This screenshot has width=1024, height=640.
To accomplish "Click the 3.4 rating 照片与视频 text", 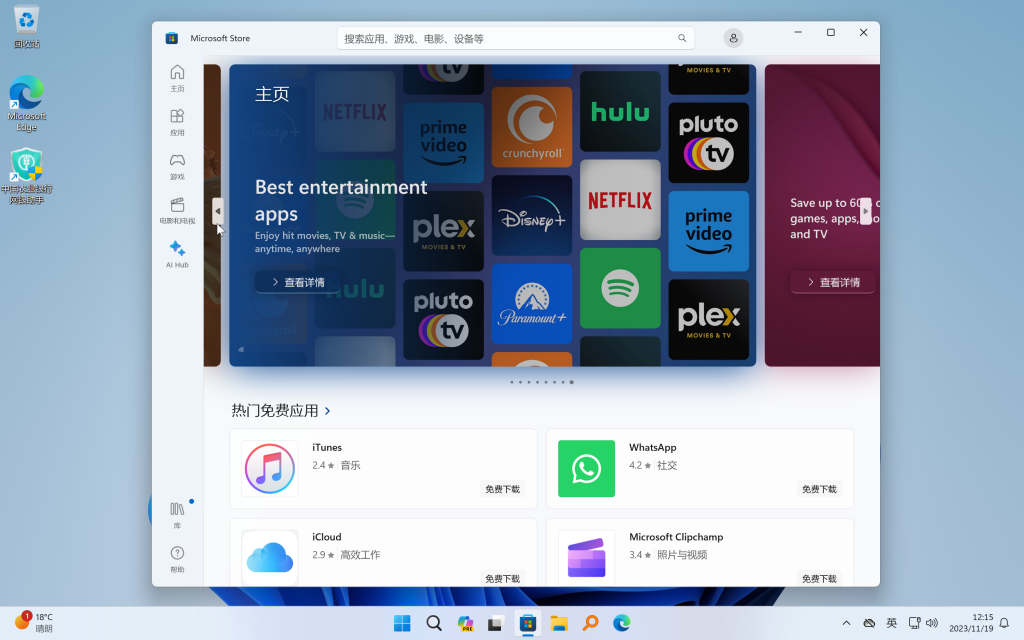I will coord(668,554).
